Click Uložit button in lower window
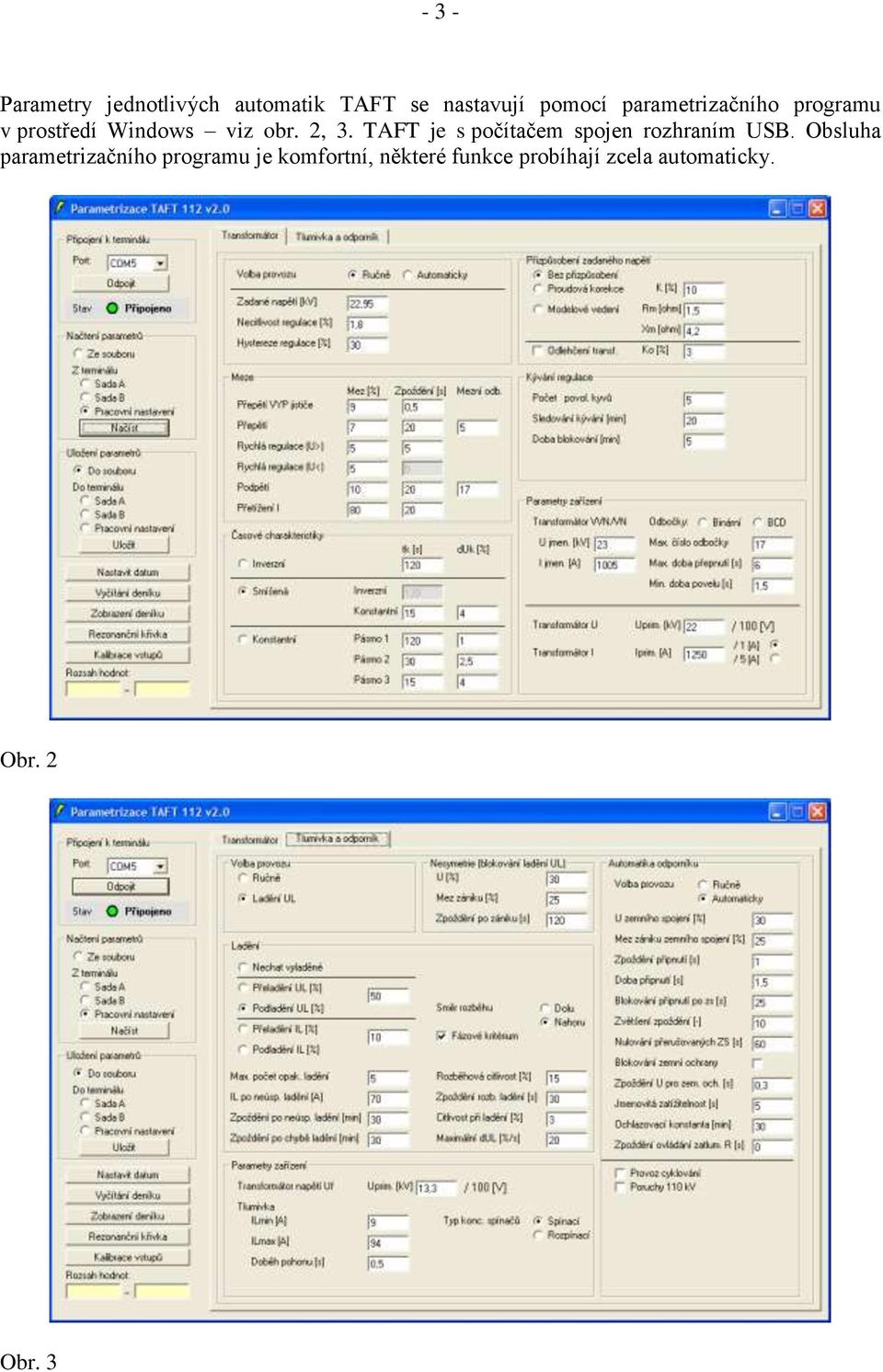 (x=124, y=1147)
